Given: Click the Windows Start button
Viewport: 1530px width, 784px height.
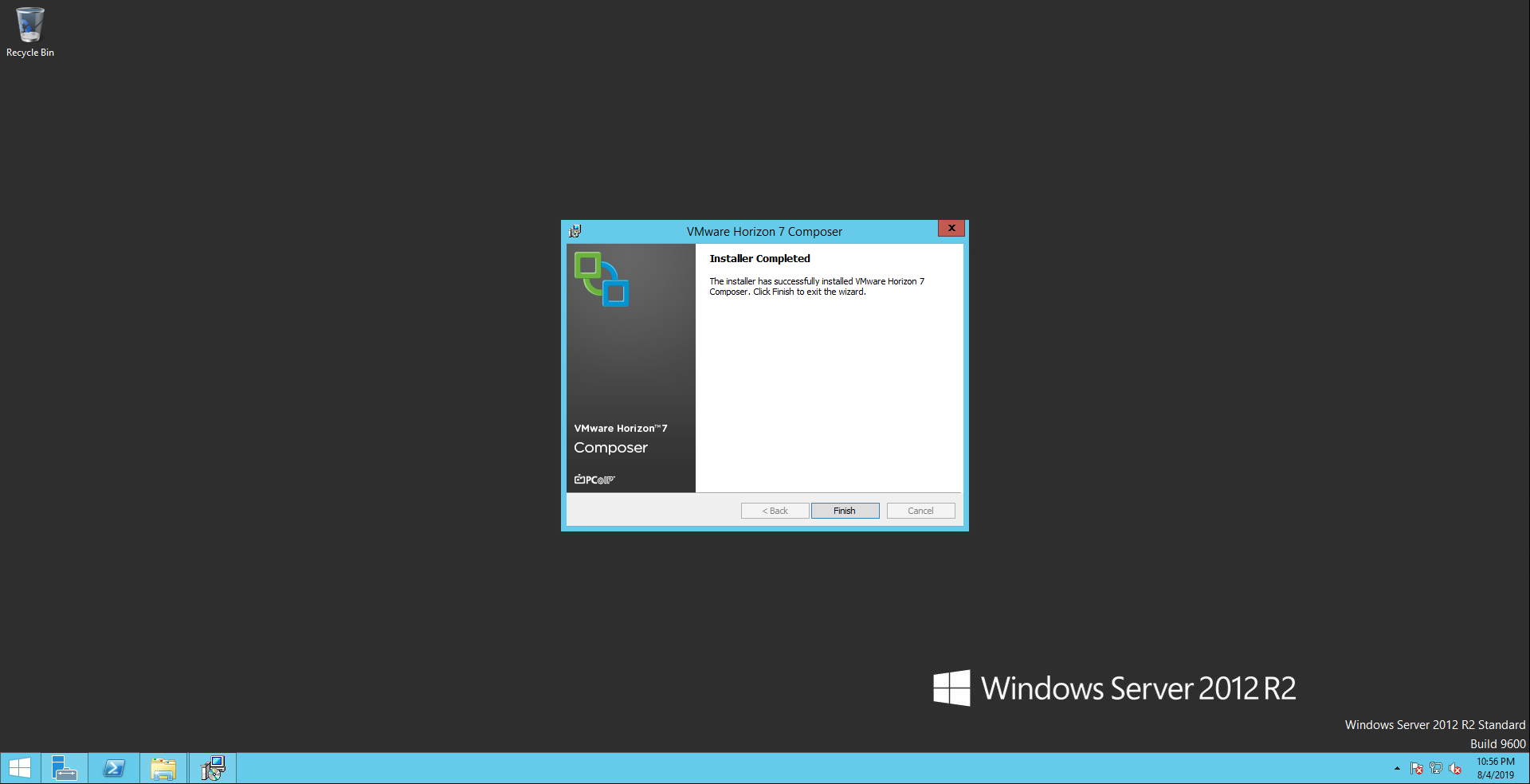Looking at the screenshot, I should pos(20,768).
